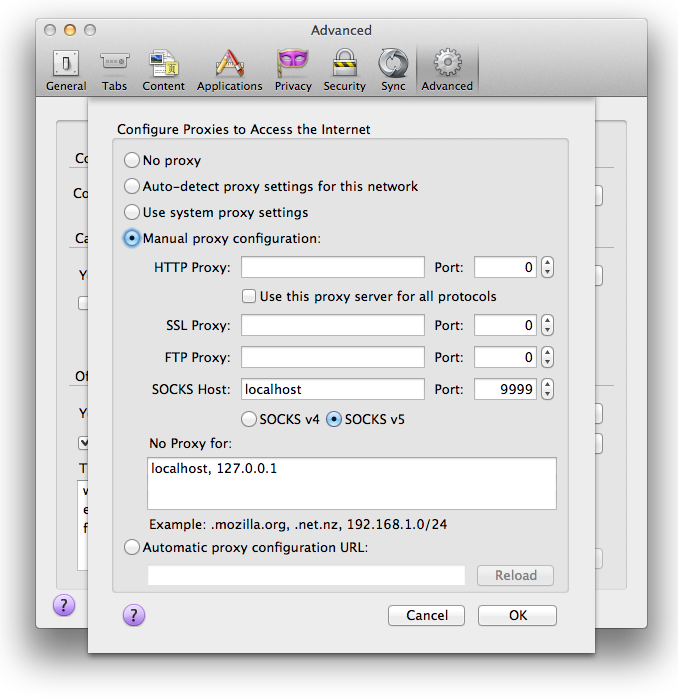Adjust the SSL Proxy port stepper
Screen dimensions: 678x698
(547, 326)
